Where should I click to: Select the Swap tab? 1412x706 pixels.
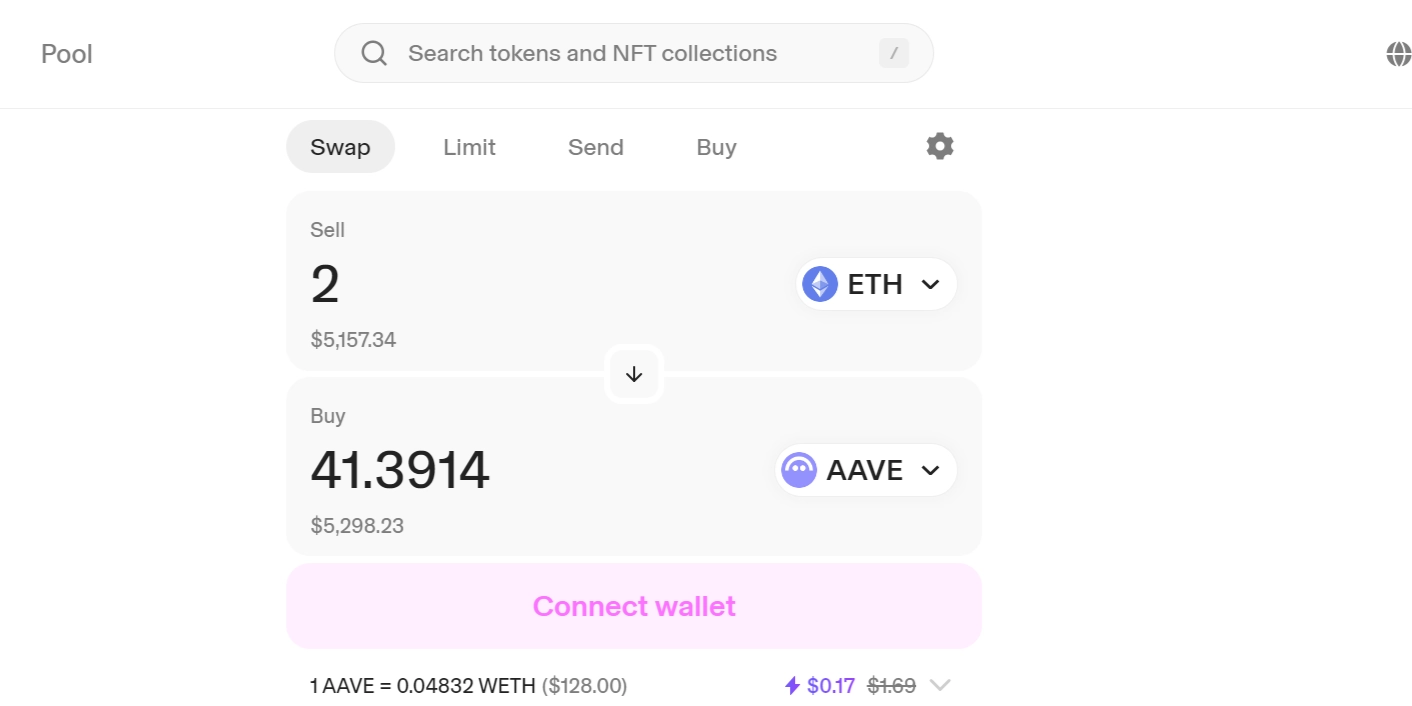click(x=340, y=147)
